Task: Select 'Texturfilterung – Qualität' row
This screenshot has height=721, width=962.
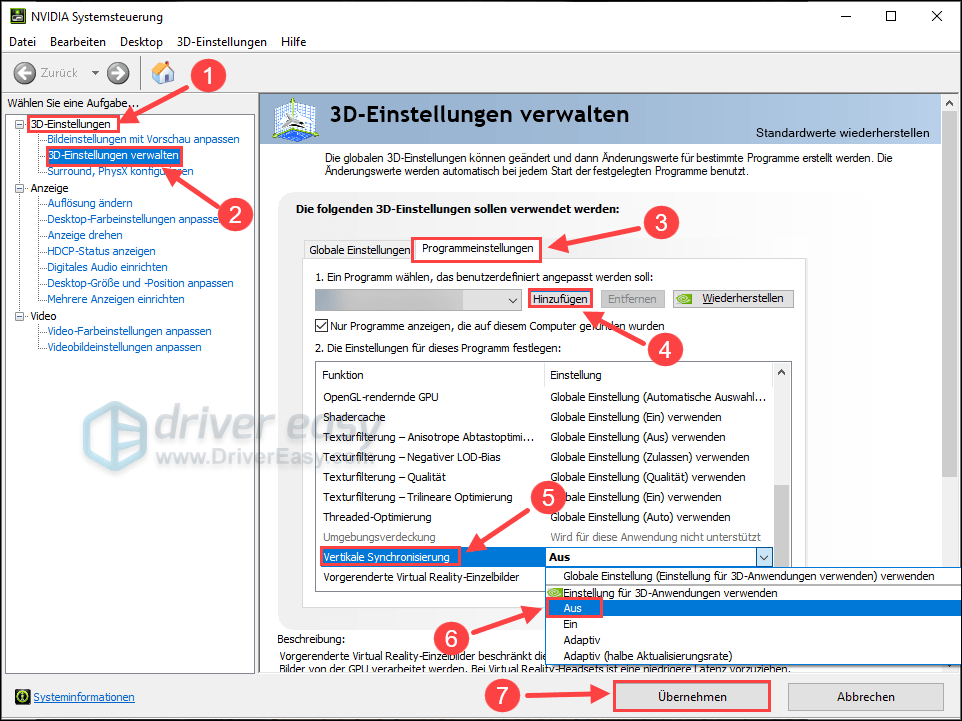Action: tap(545, 477)
